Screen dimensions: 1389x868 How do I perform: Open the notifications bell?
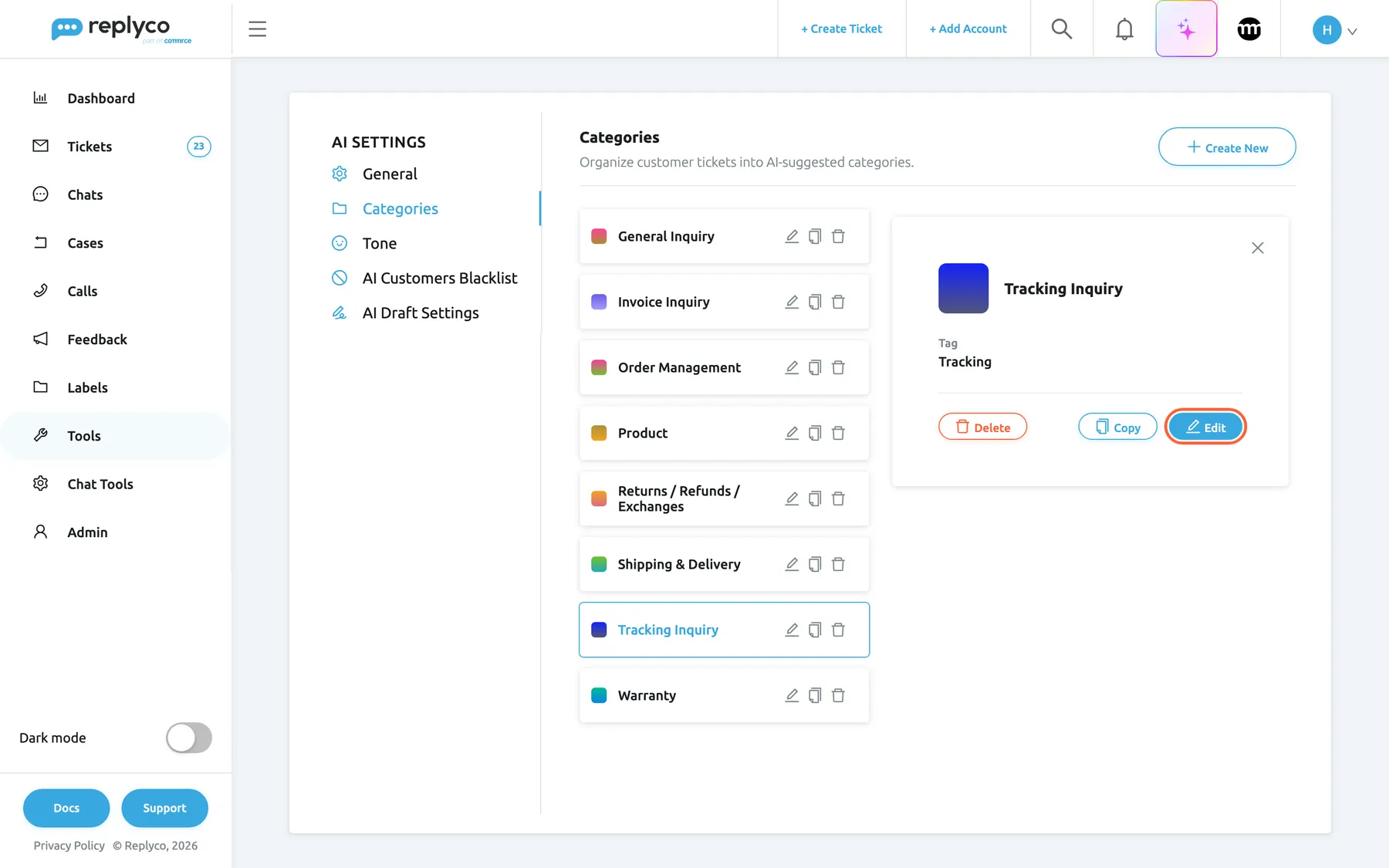coord(1124,29)
